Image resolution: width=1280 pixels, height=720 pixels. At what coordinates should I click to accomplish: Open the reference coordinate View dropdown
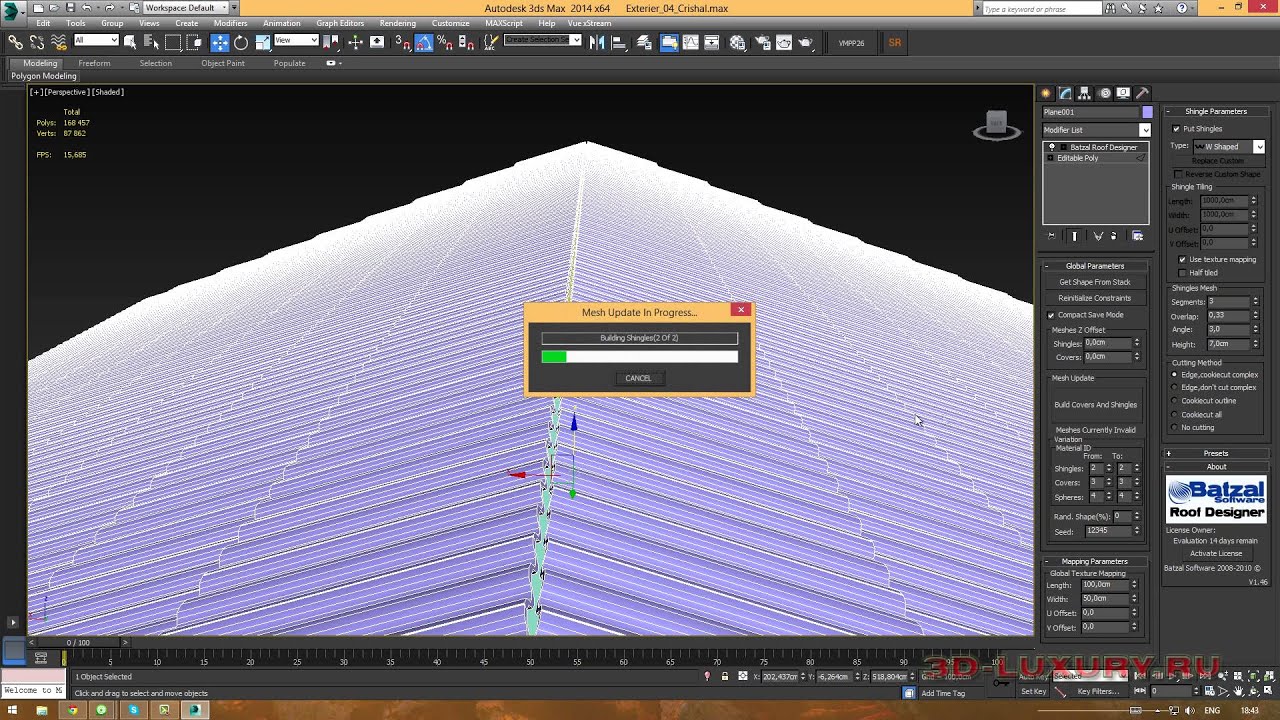point(296,40)
